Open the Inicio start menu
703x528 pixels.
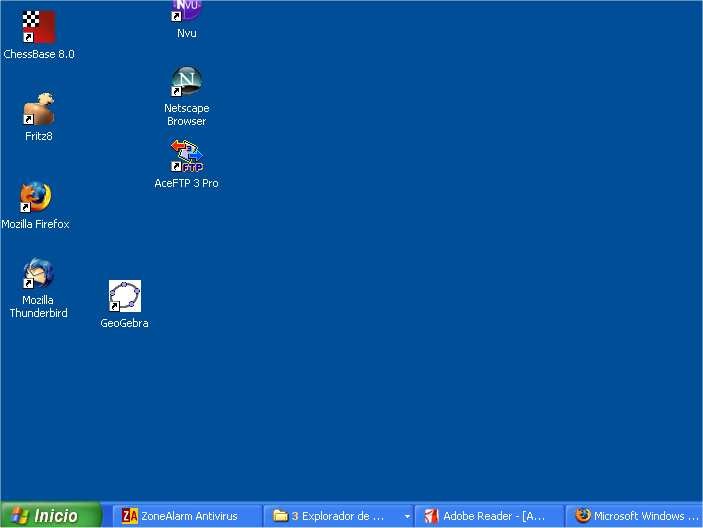click(51, 515)
